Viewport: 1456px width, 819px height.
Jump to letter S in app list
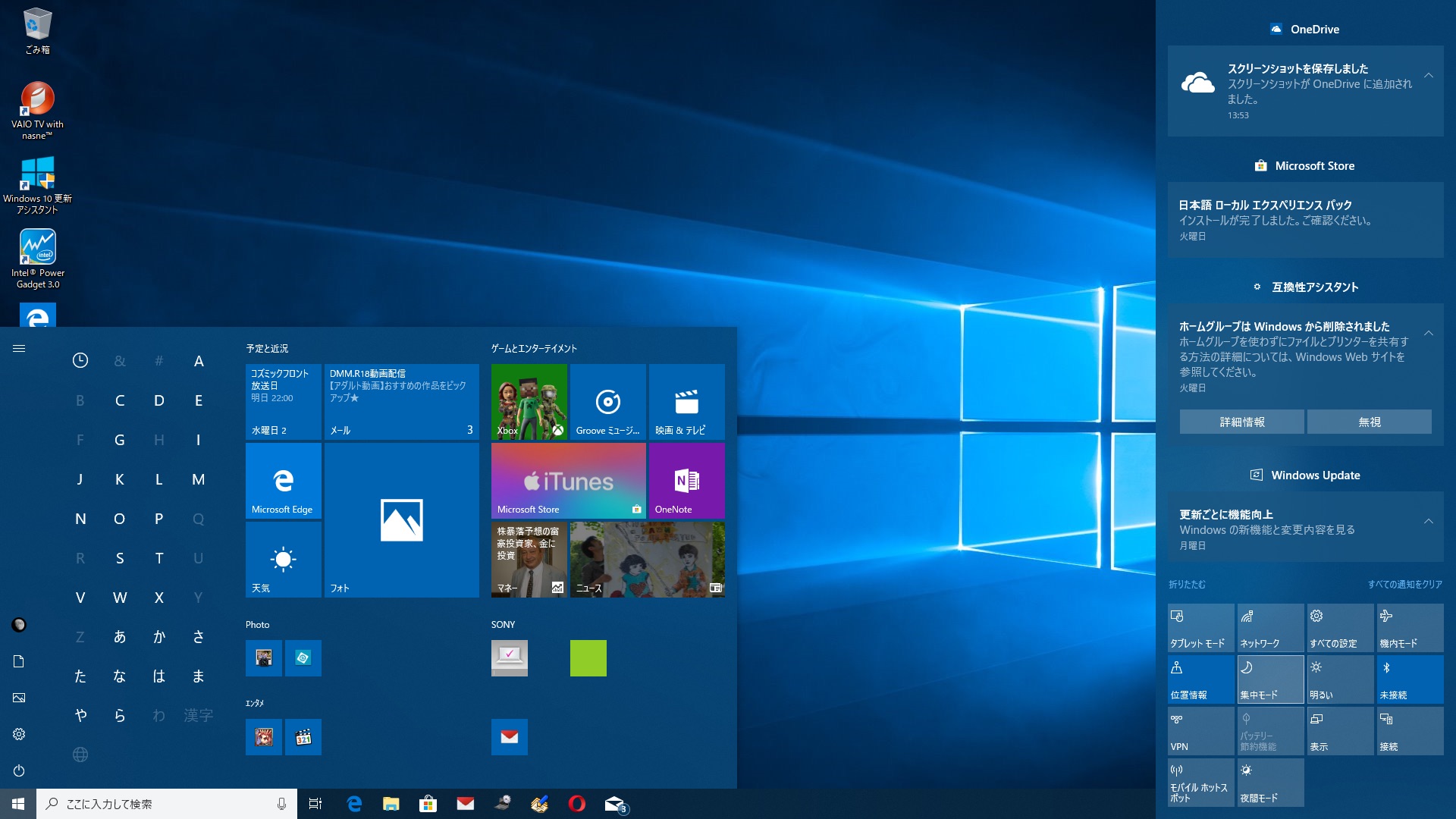tap(120, 558)
